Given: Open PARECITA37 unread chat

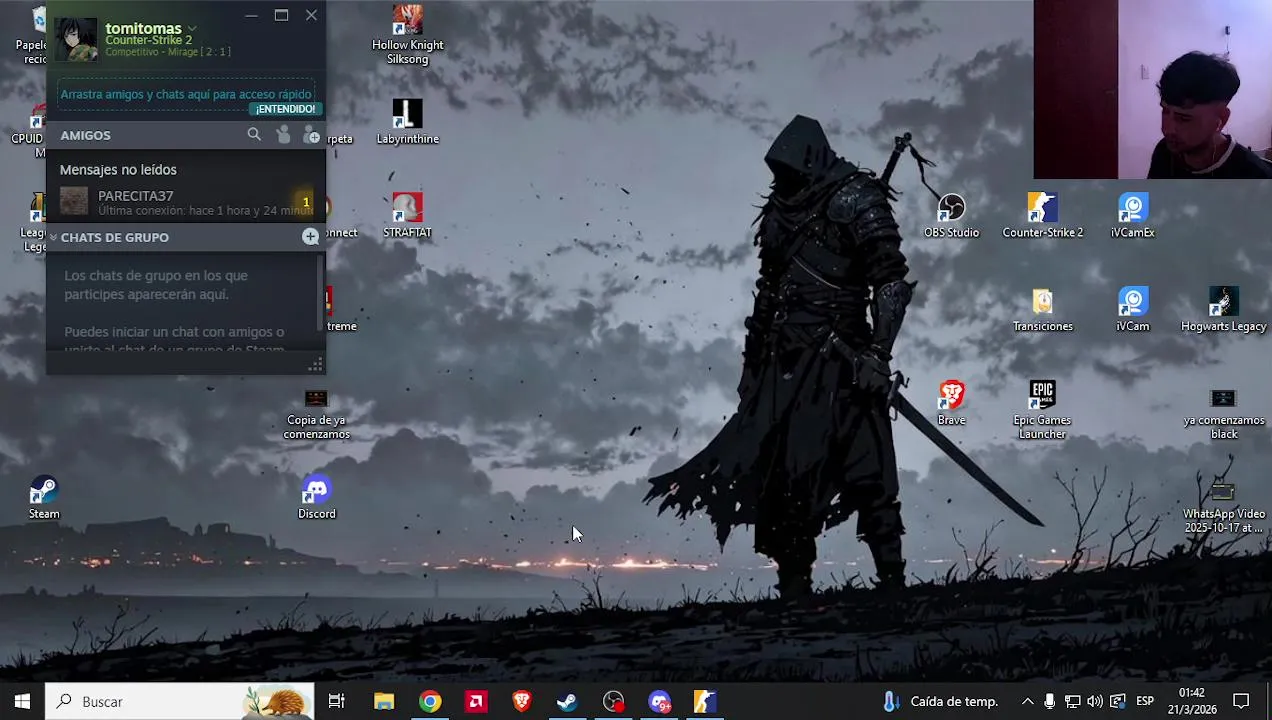Looking at the screenshot, I should [186, 202].
